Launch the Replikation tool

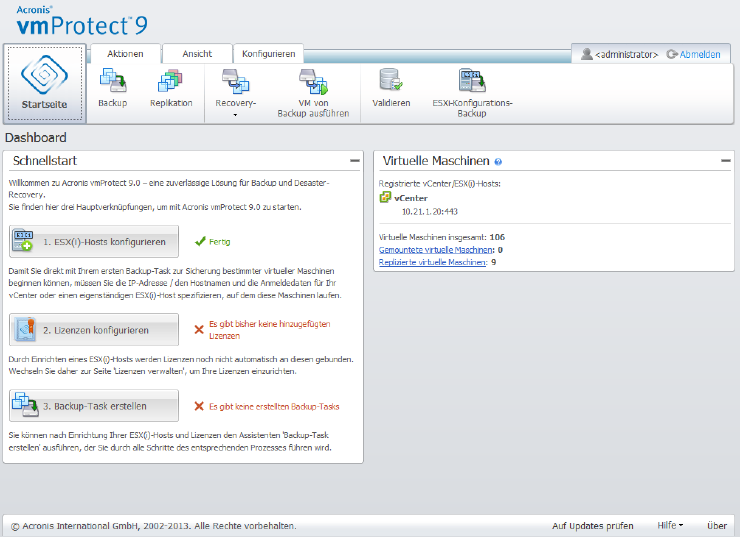[x=171, y=88]
